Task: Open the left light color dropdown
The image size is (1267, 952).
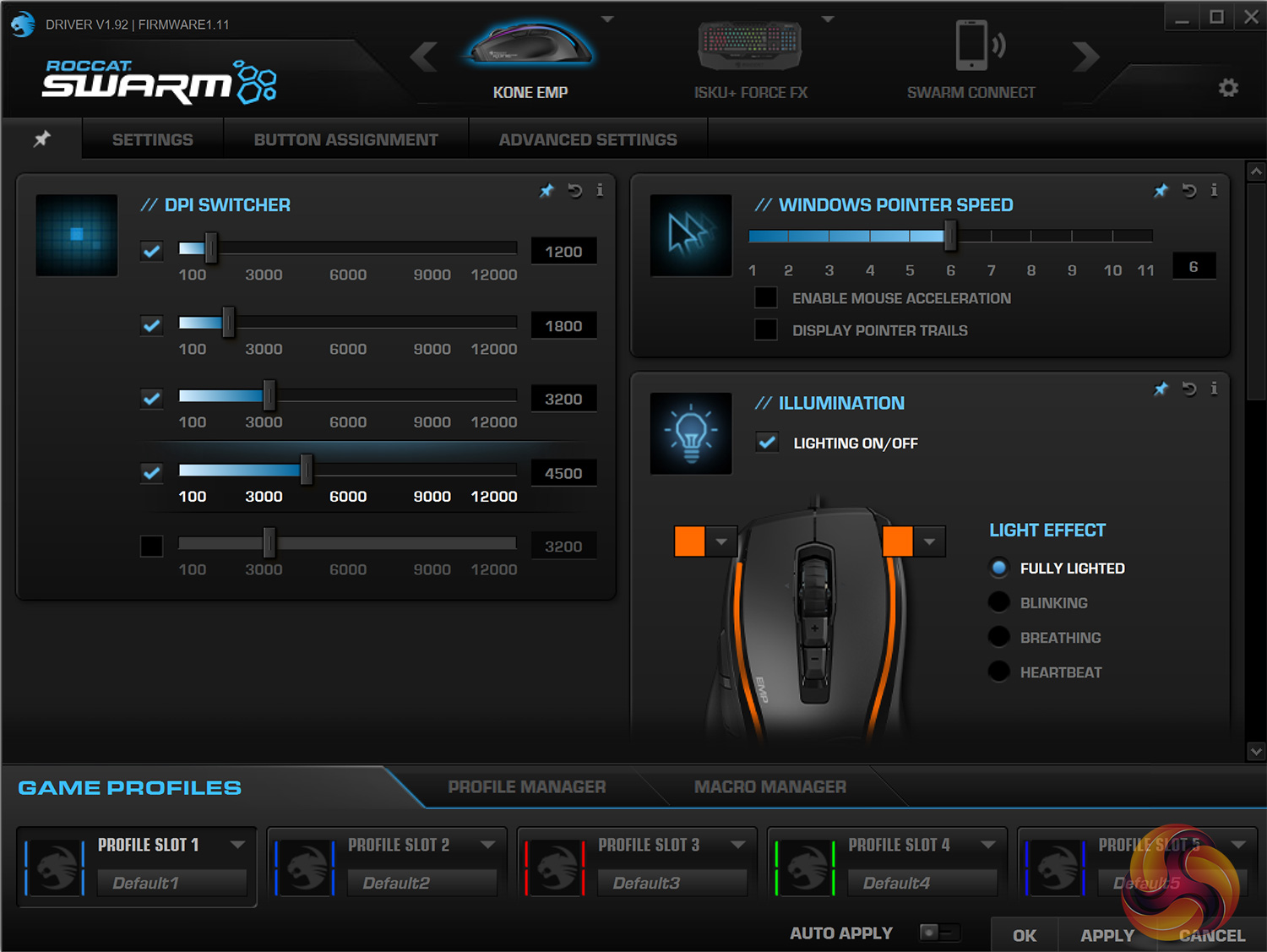Action: [x=721, y=541]
